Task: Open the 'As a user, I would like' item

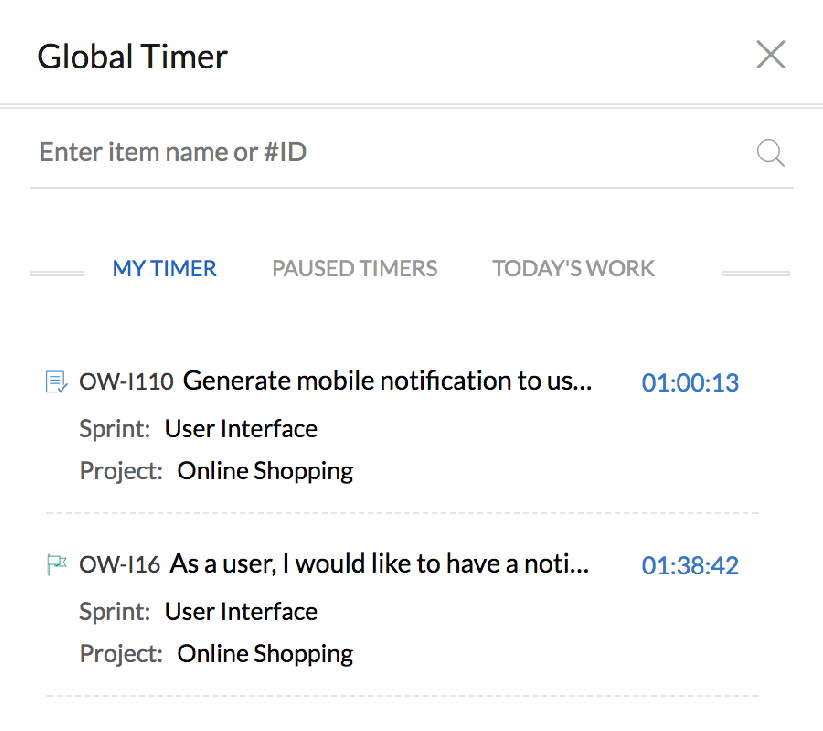Action: coord(379,564)
